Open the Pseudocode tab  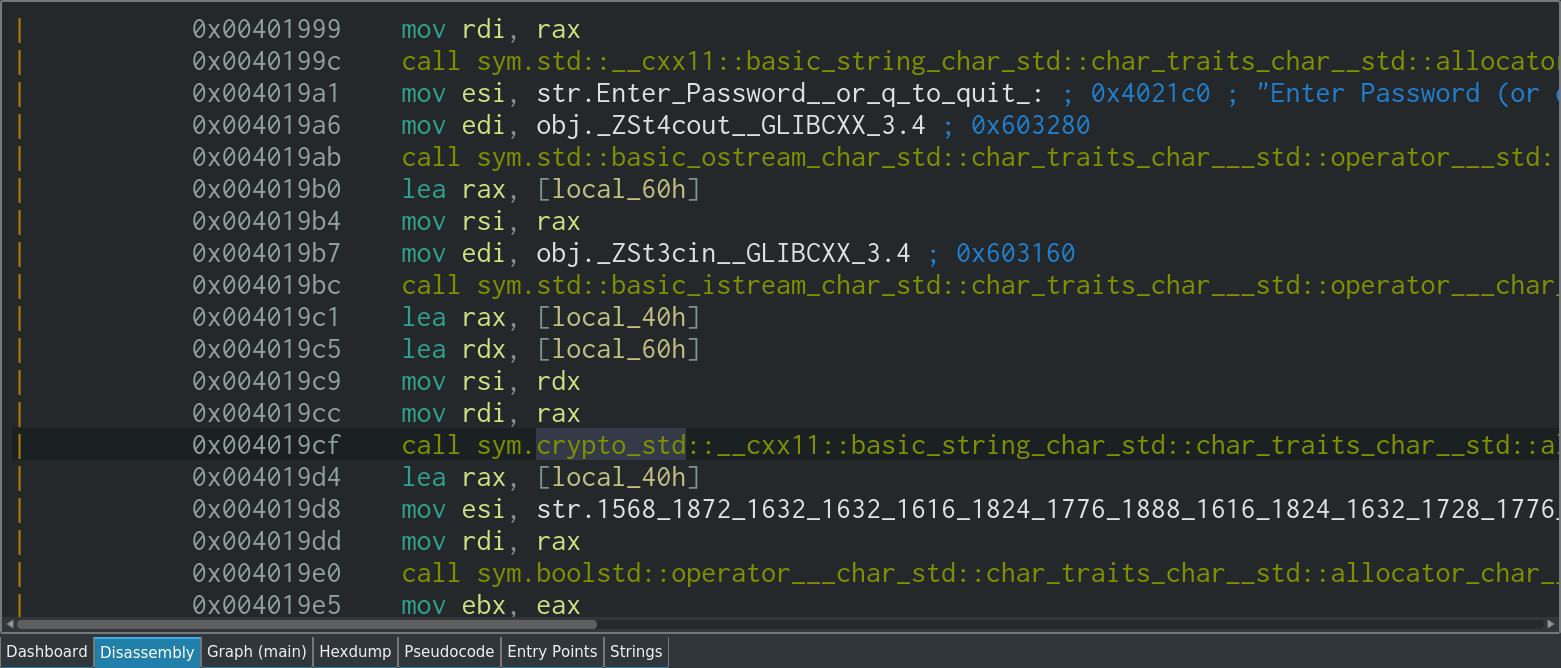[x=449, y=652]
